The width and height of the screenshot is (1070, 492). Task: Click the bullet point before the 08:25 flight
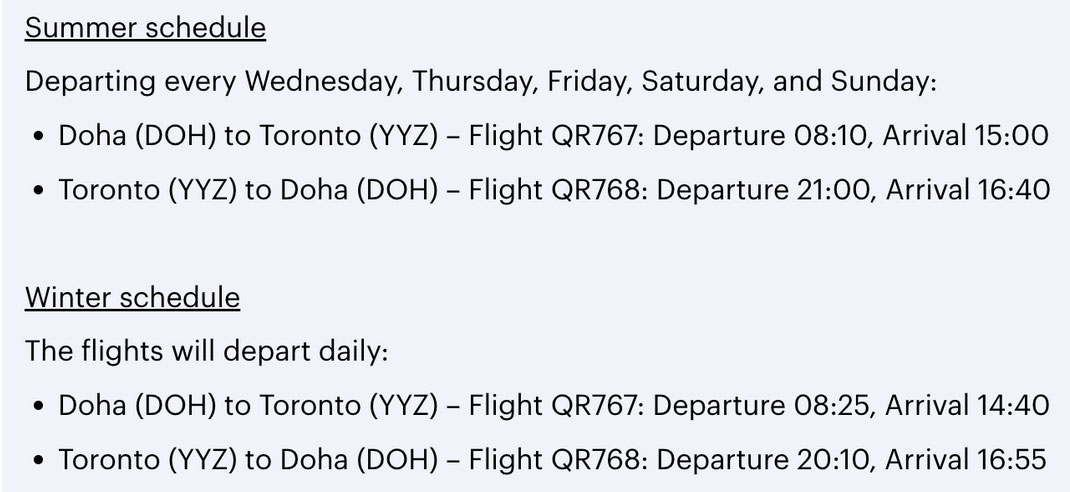[38, 407]
